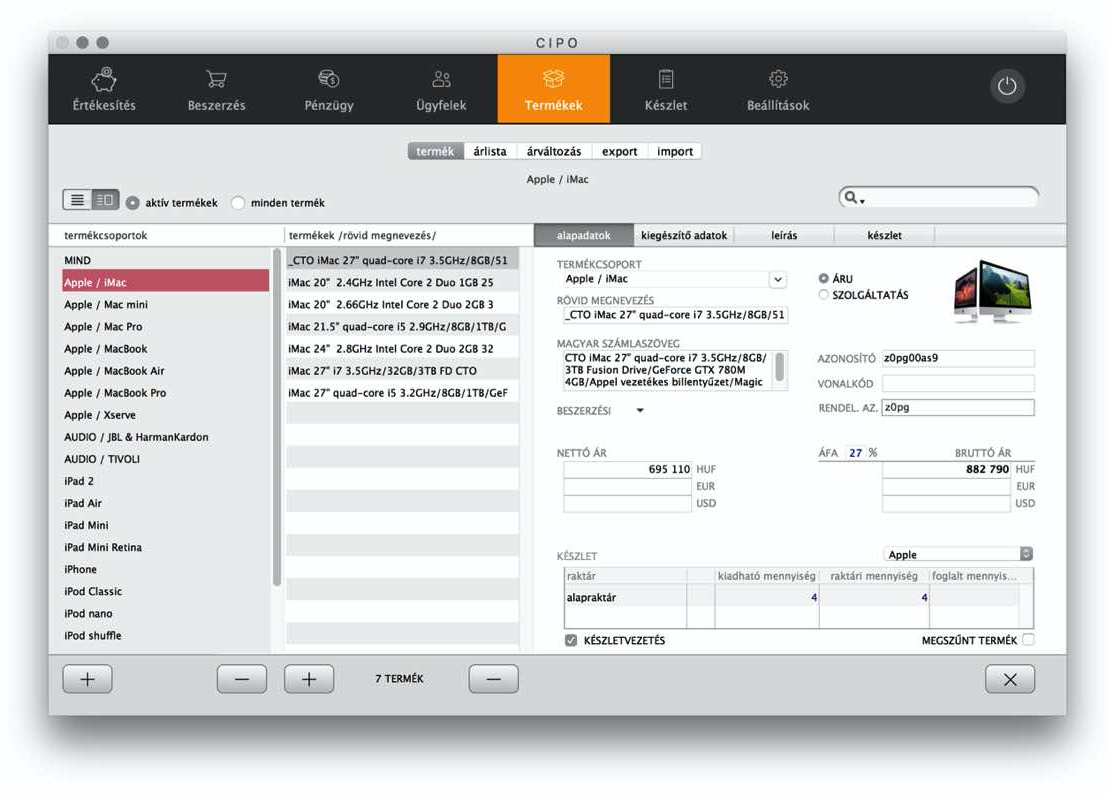Select the aktív termékek radio button
The height and width of the screenshot is (796, 1108).
tap(132, 203)
